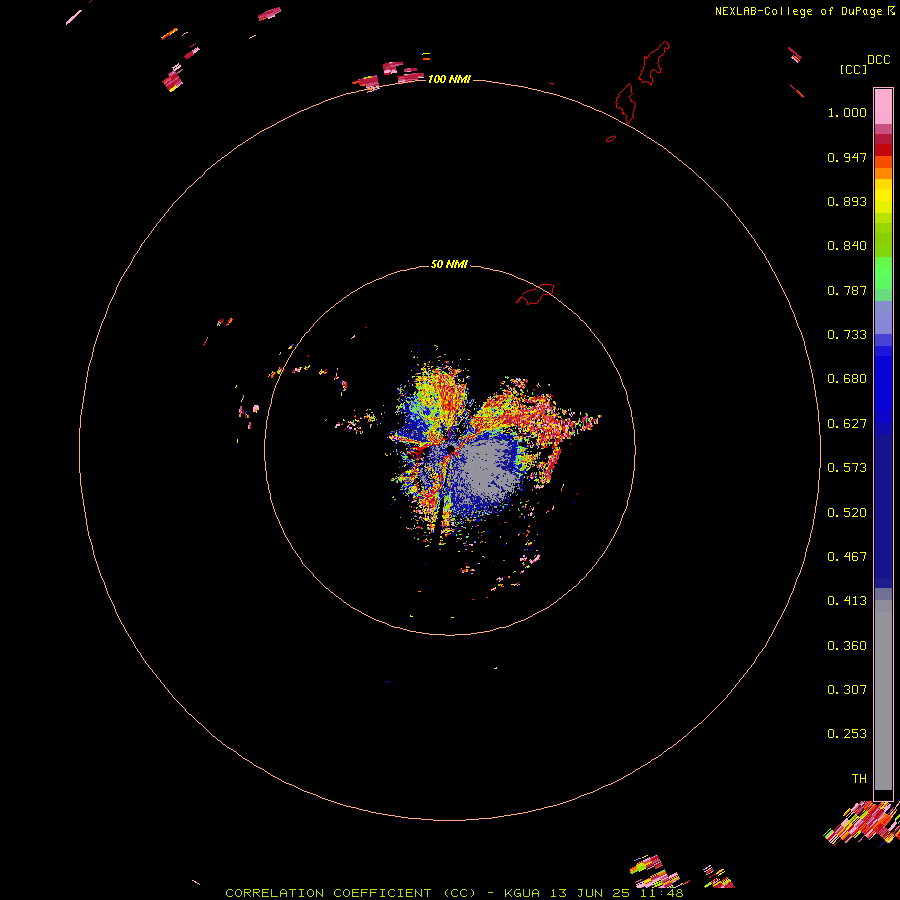Click the 0.787 scale value
The width and height of the screenshot is (900, 900).
847,290
